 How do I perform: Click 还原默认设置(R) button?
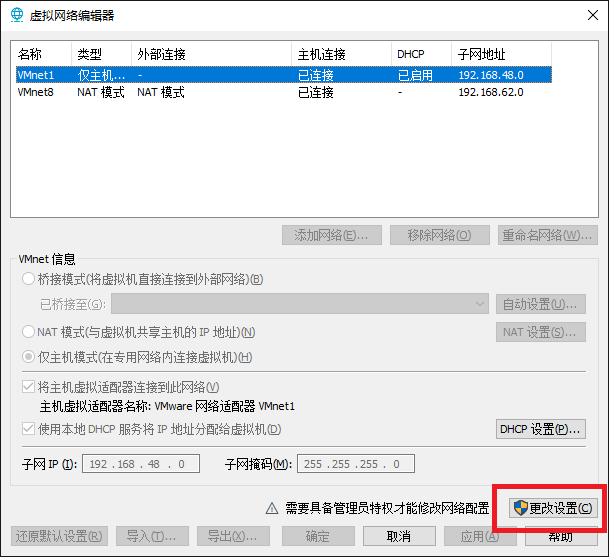click(x=59, y=536)
